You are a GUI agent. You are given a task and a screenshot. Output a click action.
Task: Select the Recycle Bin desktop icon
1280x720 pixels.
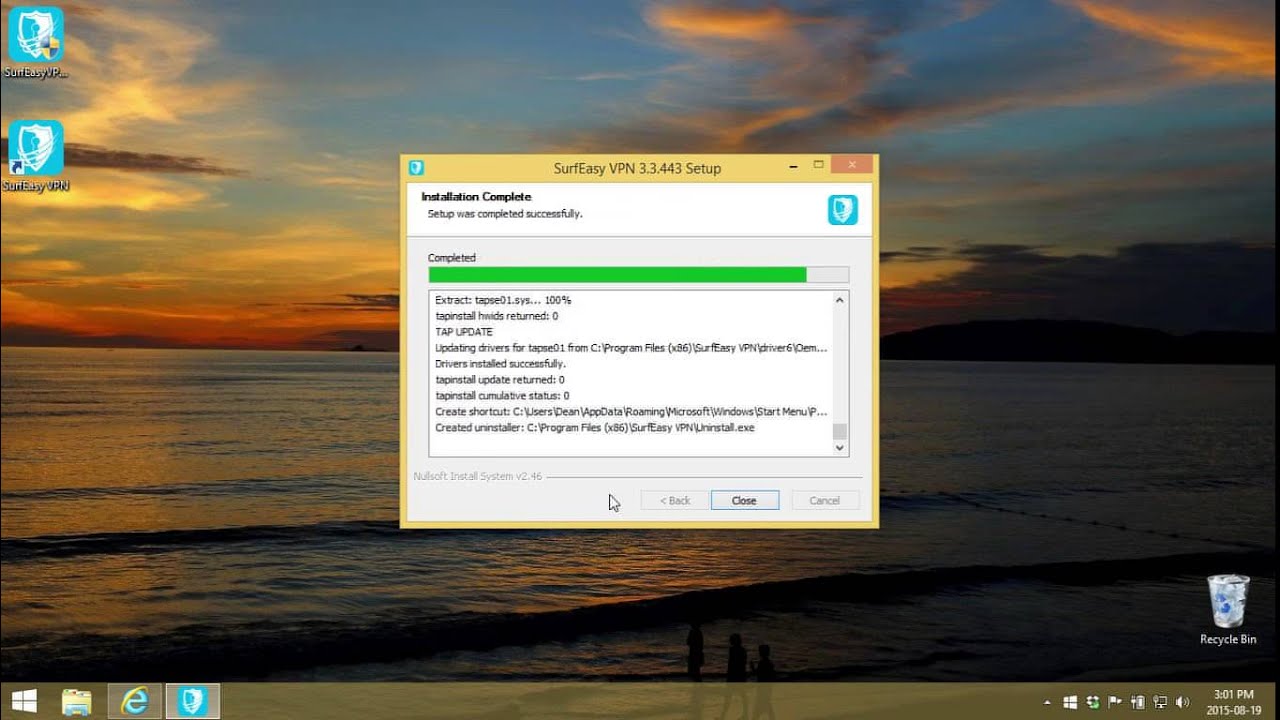click(x=1228, y=609)
